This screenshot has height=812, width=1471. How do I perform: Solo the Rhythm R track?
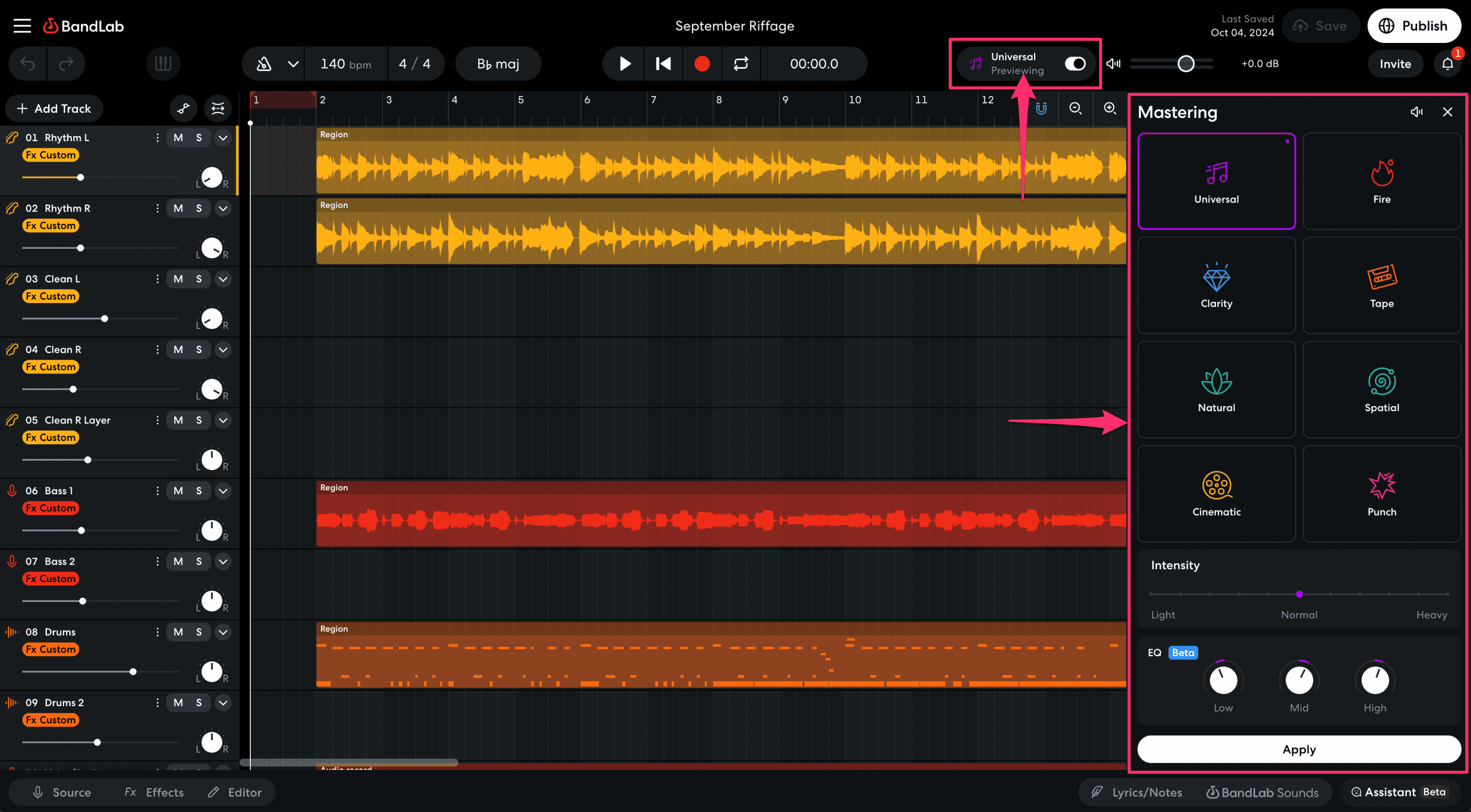(x=199, y=208)
